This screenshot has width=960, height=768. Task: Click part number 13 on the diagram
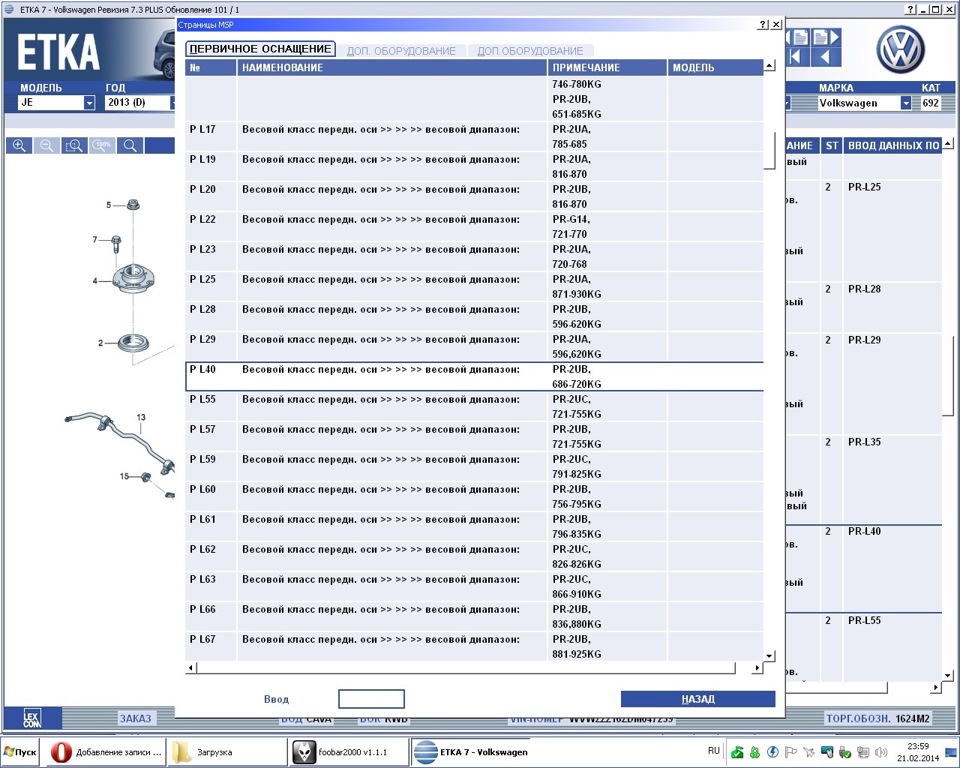tap(141, 417)
